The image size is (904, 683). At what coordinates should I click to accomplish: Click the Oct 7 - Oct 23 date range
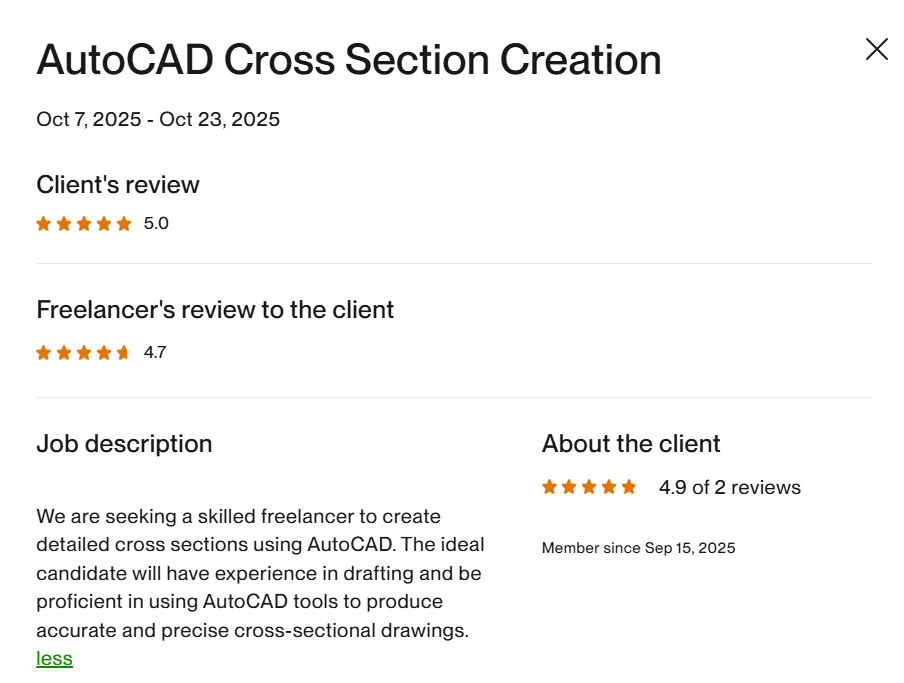158,120
